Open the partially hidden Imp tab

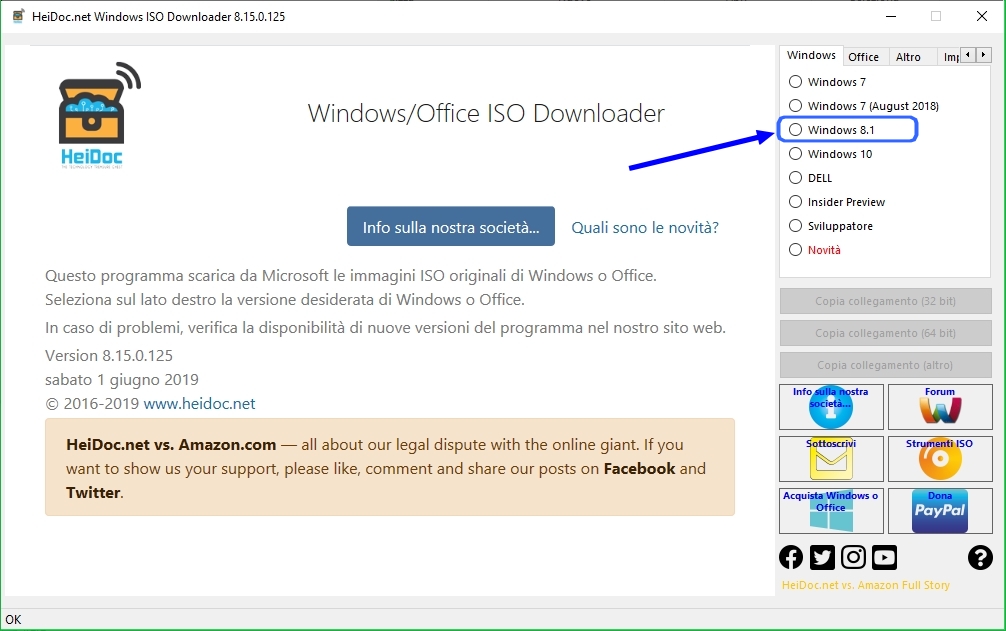point(950,57)
